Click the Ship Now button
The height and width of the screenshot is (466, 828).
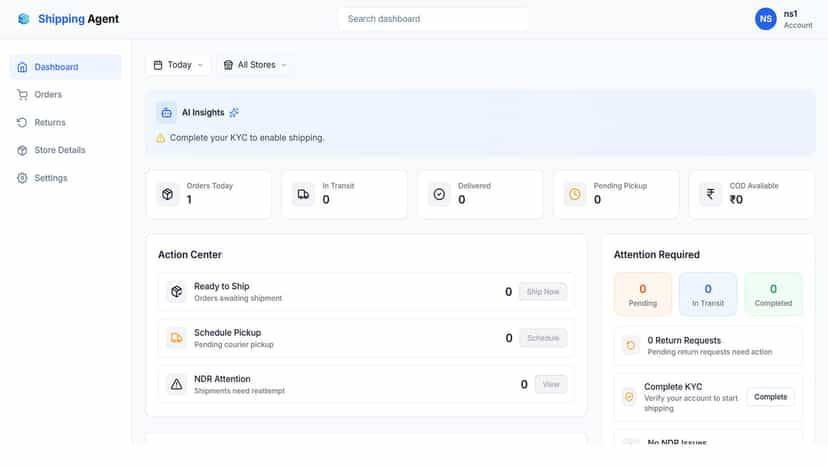[x=543, y=292]
